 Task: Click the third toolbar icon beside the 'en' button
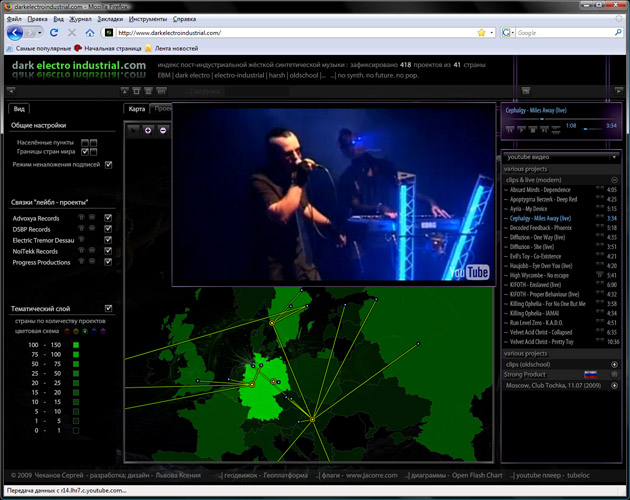(x=148, y=91)
